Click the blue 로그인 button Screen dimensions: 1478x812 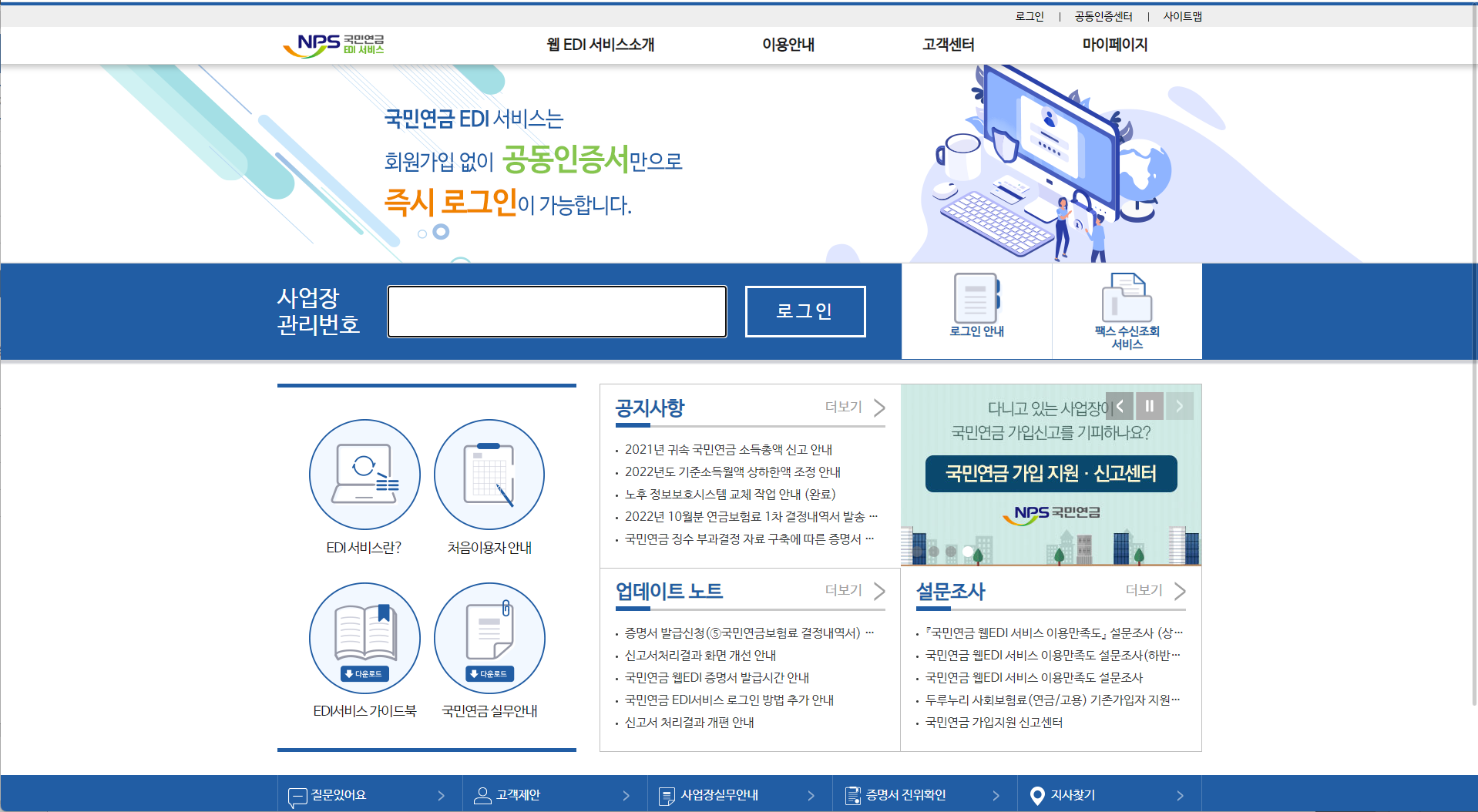[805, 311]
